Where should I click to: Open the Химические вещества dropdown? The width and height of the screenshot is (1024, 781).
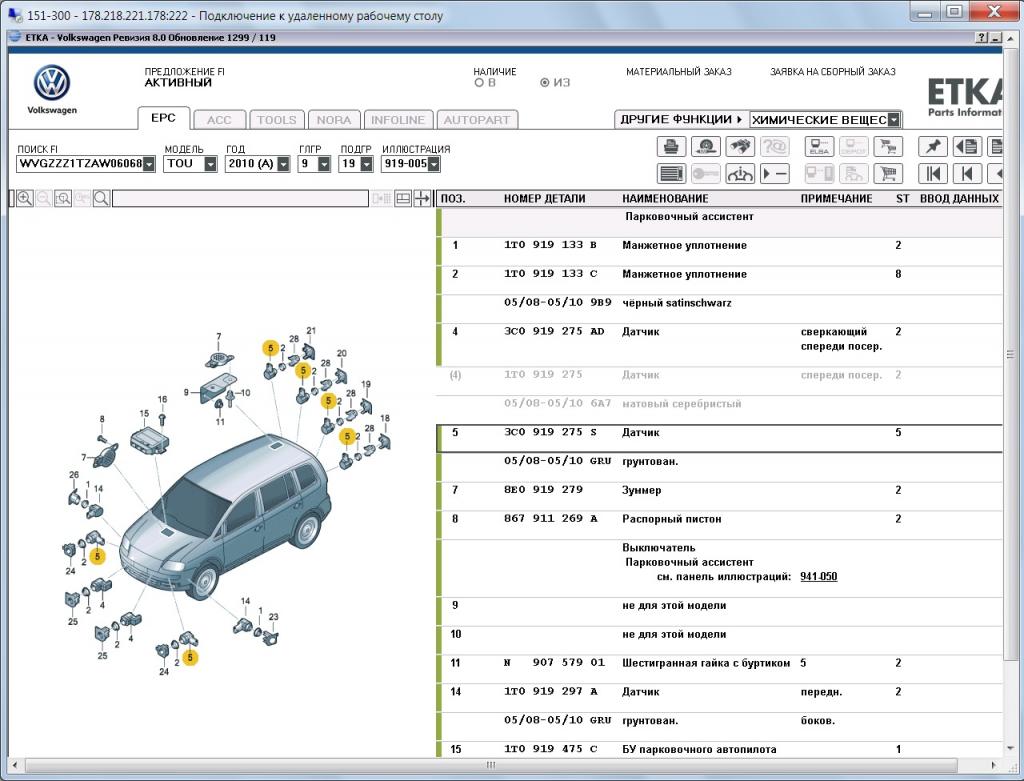[894, 120]
